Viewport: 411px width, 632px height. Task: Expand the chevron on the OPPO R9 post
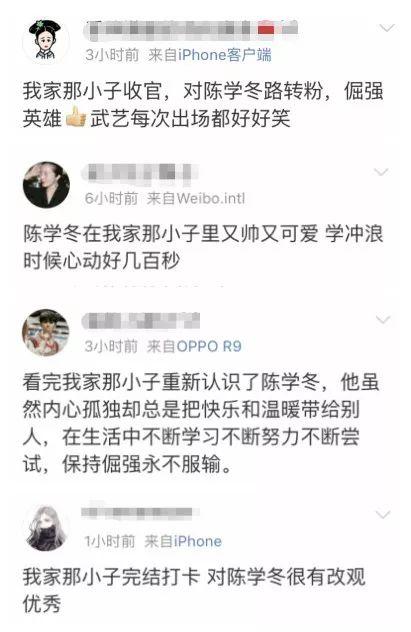[x=383, y=320]
